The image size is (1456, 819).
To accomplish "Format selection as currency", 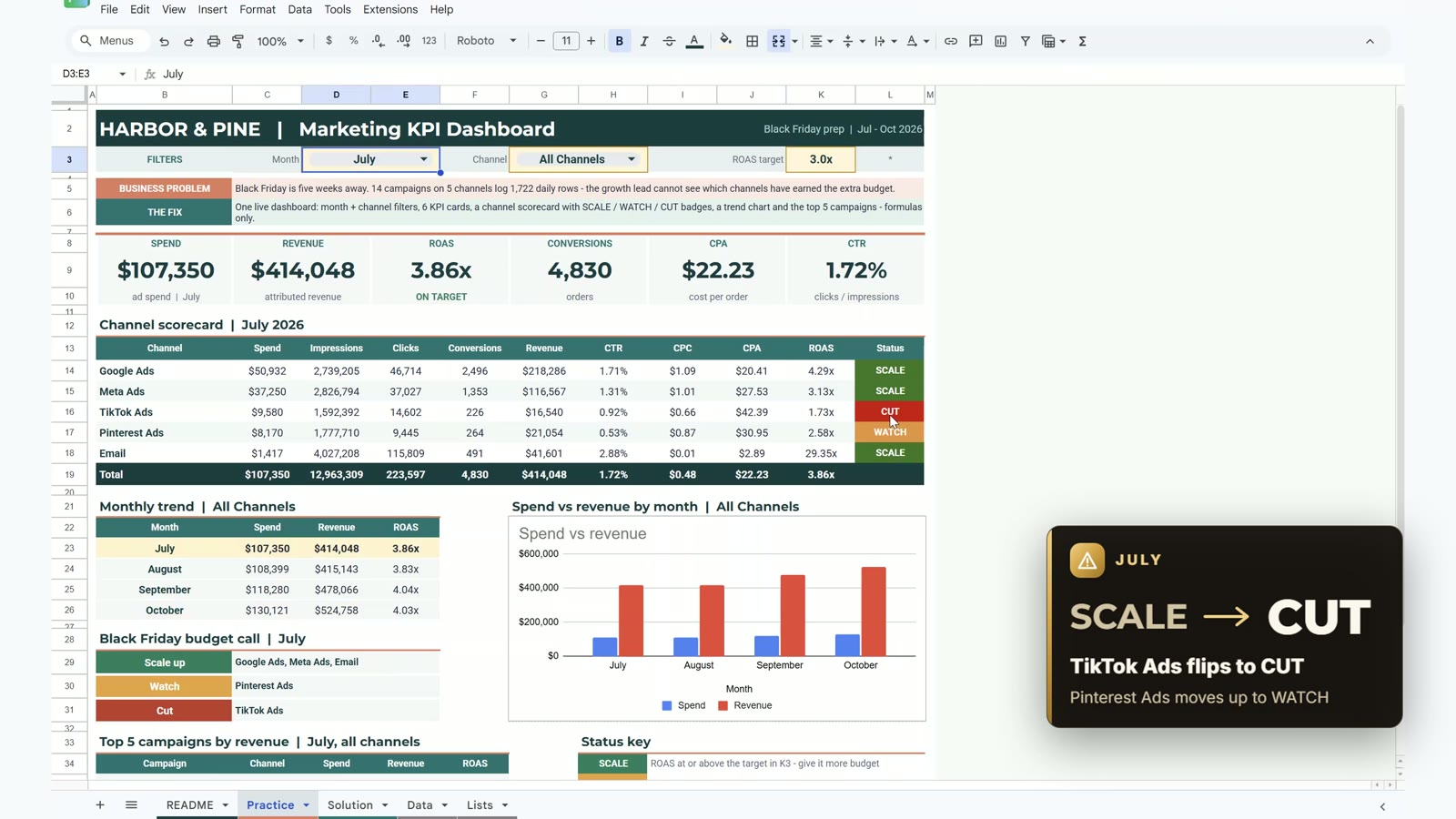I will pyautogui.click(x=329, y=41).
